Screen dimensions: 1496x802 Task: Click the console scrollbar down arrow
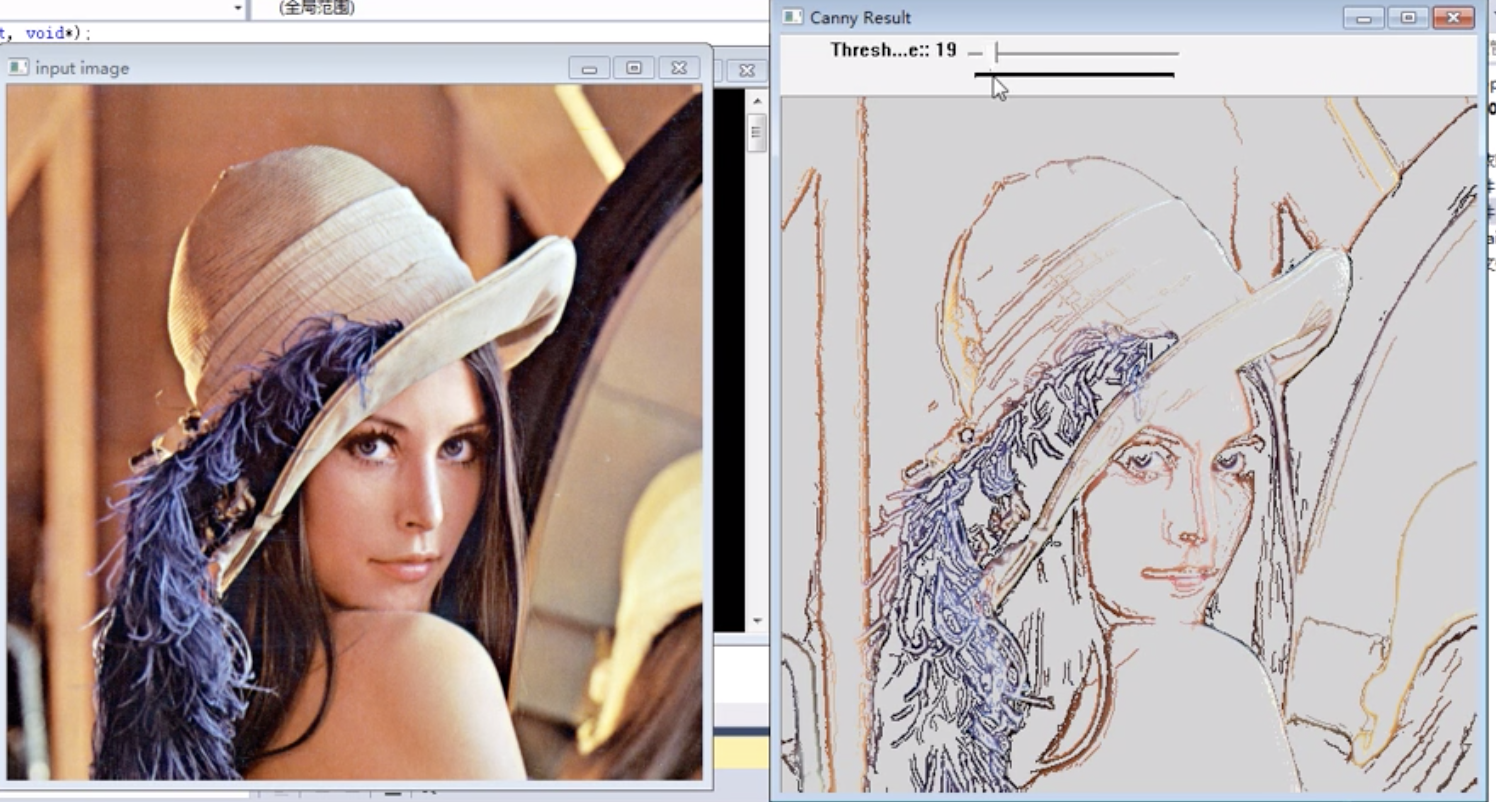click(x=757, y=621)
